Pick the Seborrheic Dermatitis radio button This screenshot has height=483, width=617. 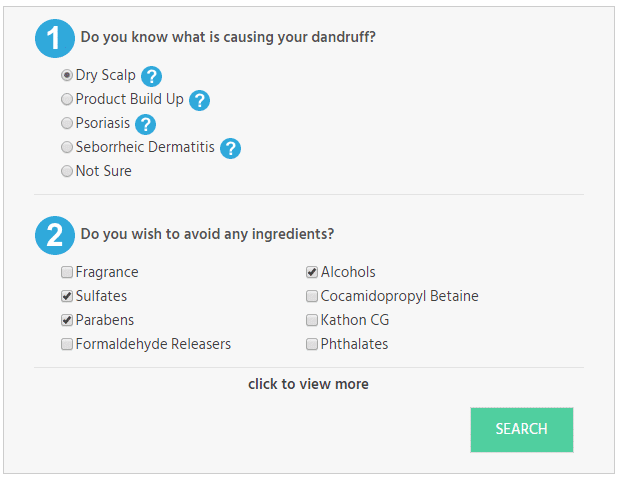[67, 147]
